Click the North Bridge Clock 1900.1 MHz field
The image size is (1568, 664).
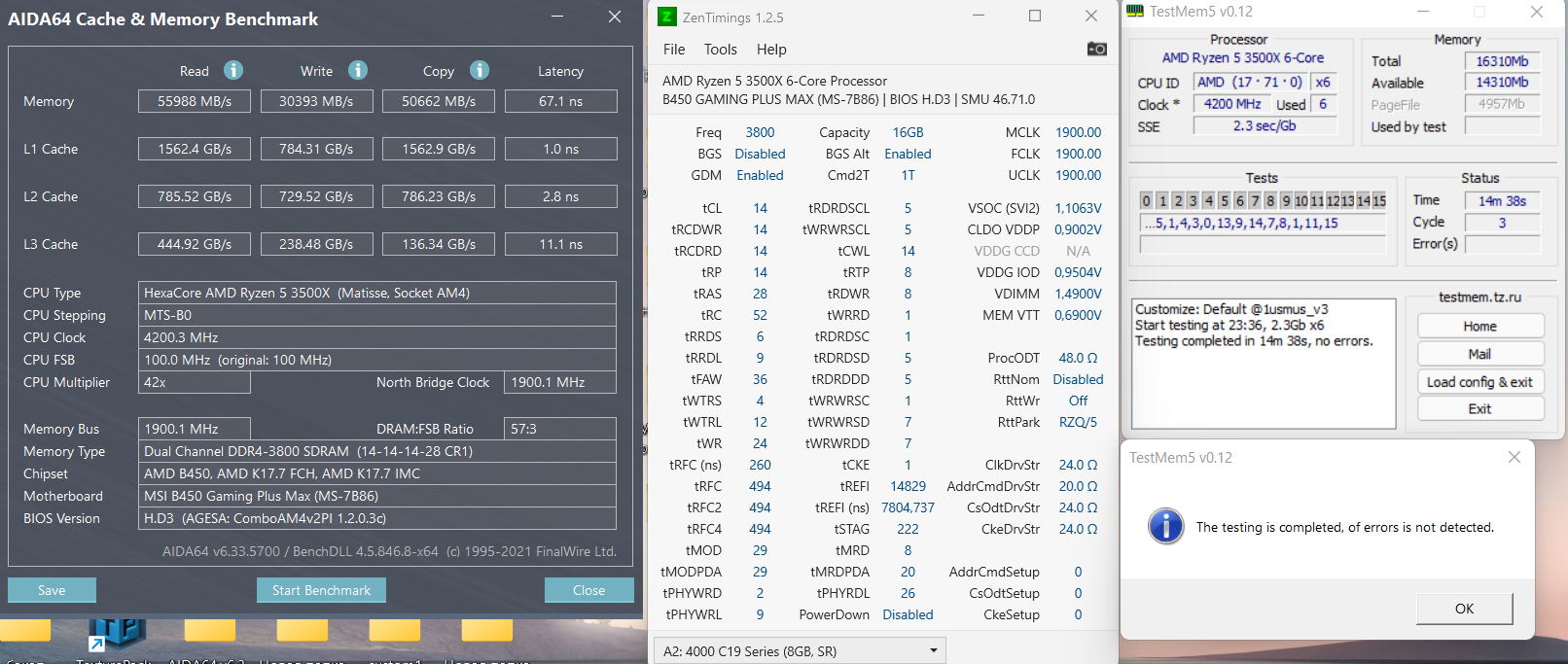pos(560,382)
